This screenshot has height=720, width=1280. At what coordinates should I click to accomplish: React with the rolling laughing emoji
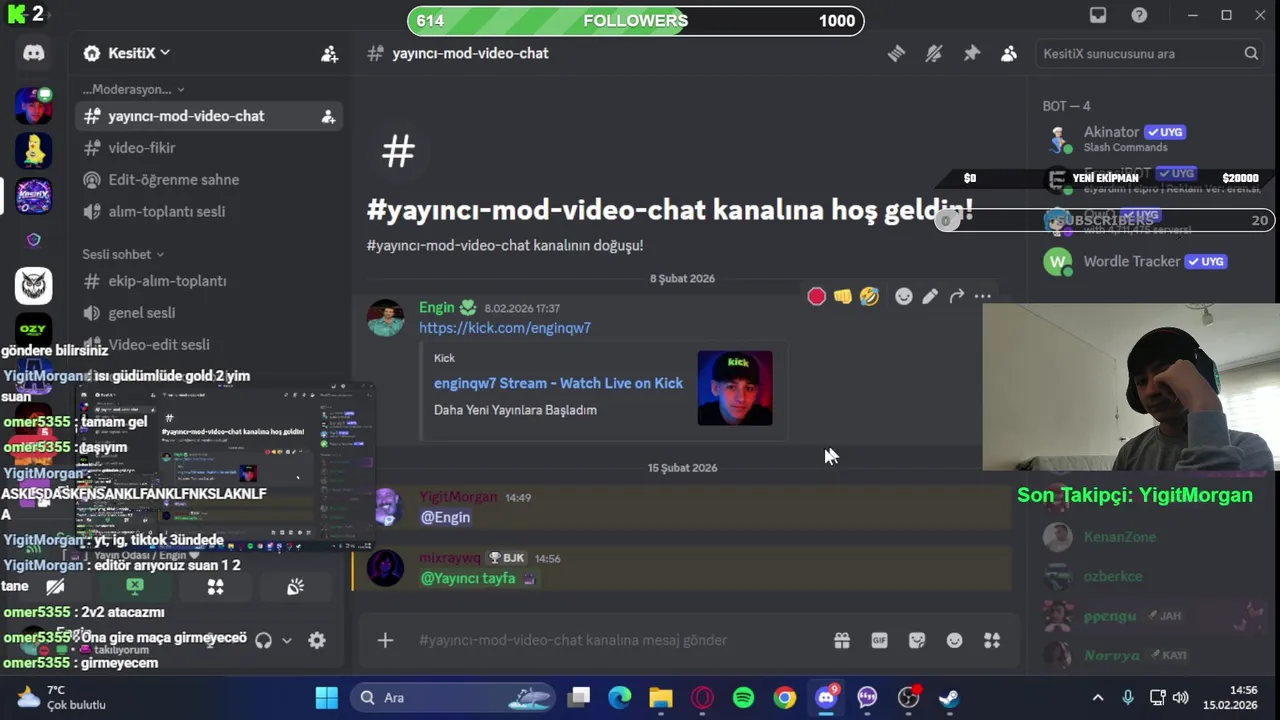(869, 296)
